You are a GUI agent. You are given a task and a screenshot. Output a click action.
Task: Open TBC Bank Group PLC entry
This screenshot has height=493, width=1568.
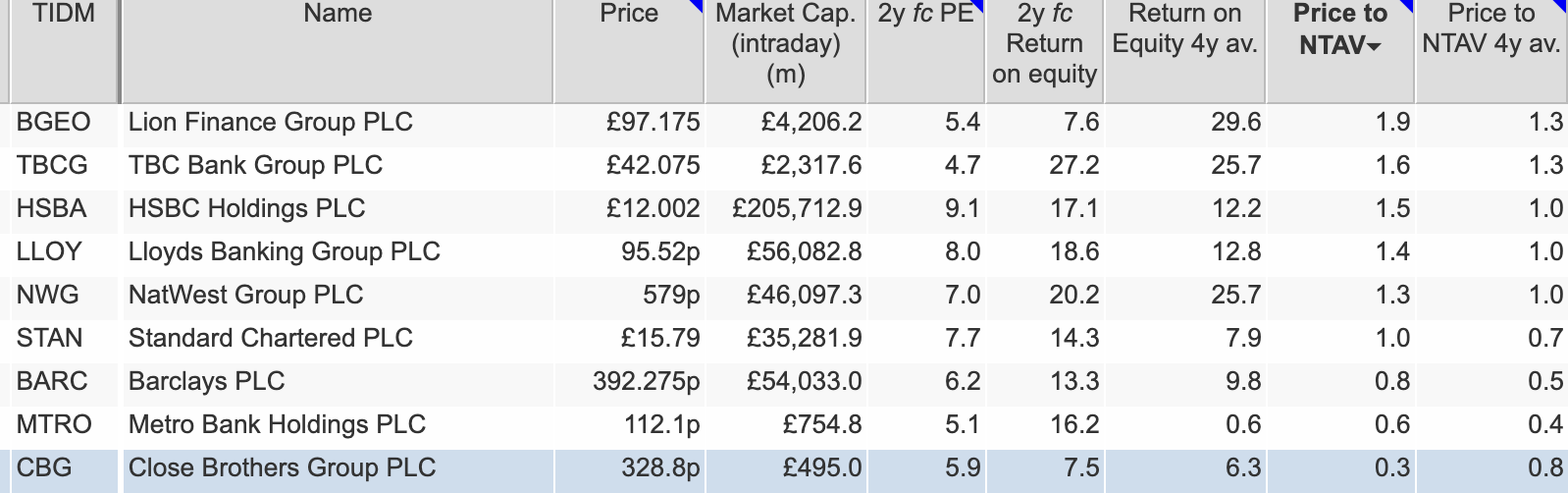click(x=255, y=165)
